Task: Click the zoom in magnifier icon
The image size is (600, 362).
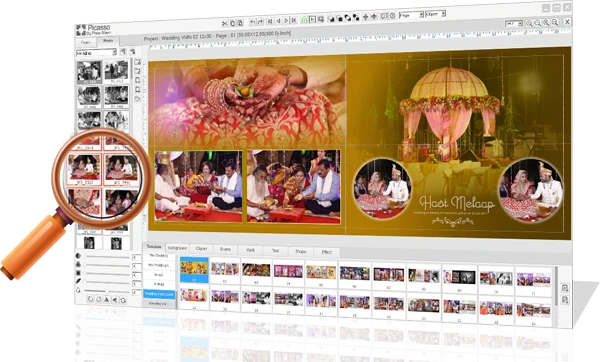Action: [x=546, y=23]
